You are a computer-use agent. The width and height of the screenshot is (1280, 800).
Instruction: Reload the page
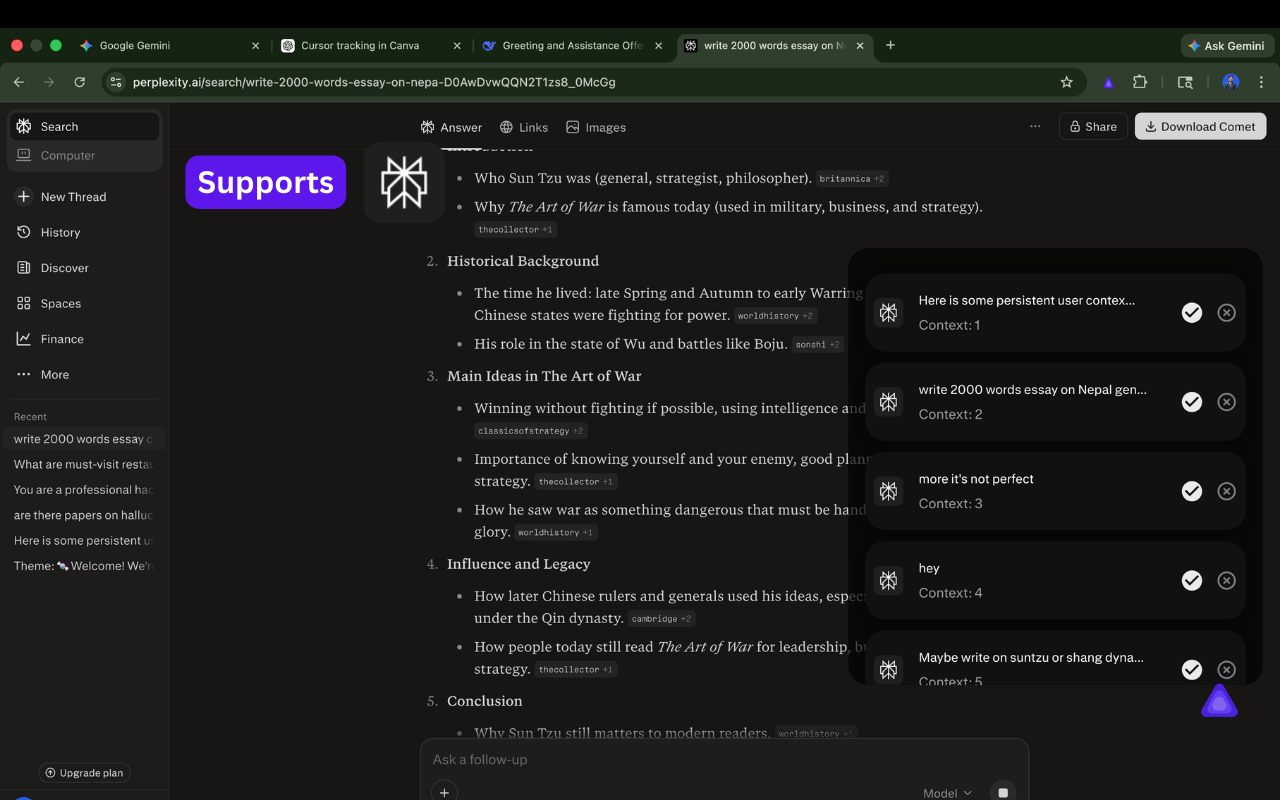(80, 82)
